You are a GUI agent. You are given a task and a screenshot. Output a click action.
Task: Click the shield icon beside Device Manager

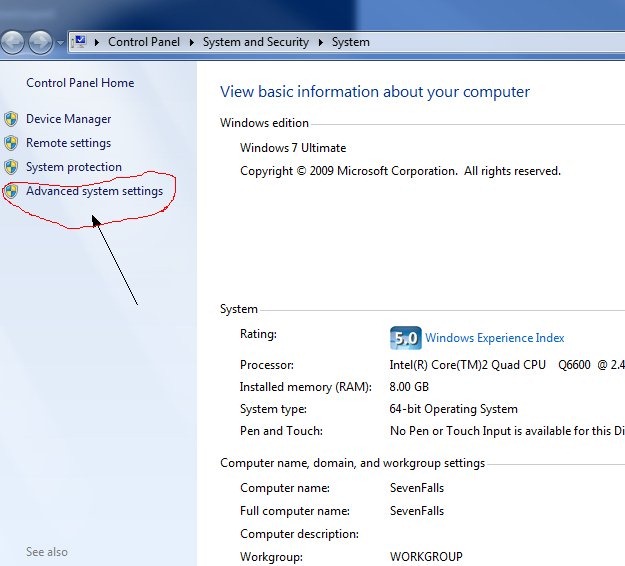tap(11, 119)
